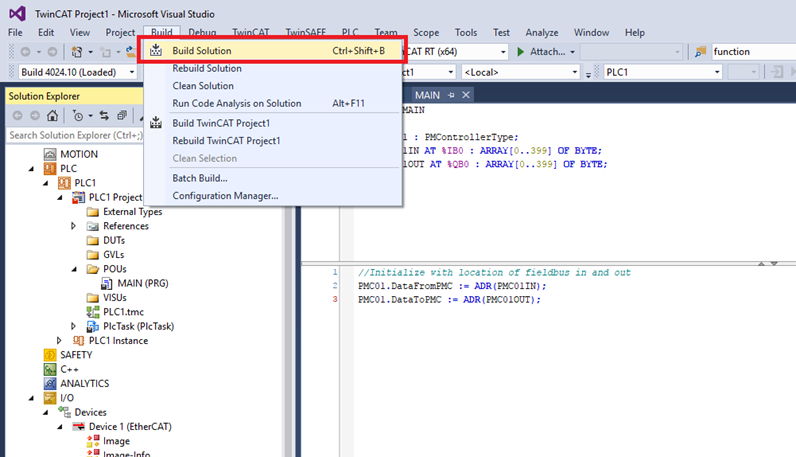The height and width of the screenshot is (457, 796).
Task: Close the MAIN editor tab
Action: coord(465,95)
